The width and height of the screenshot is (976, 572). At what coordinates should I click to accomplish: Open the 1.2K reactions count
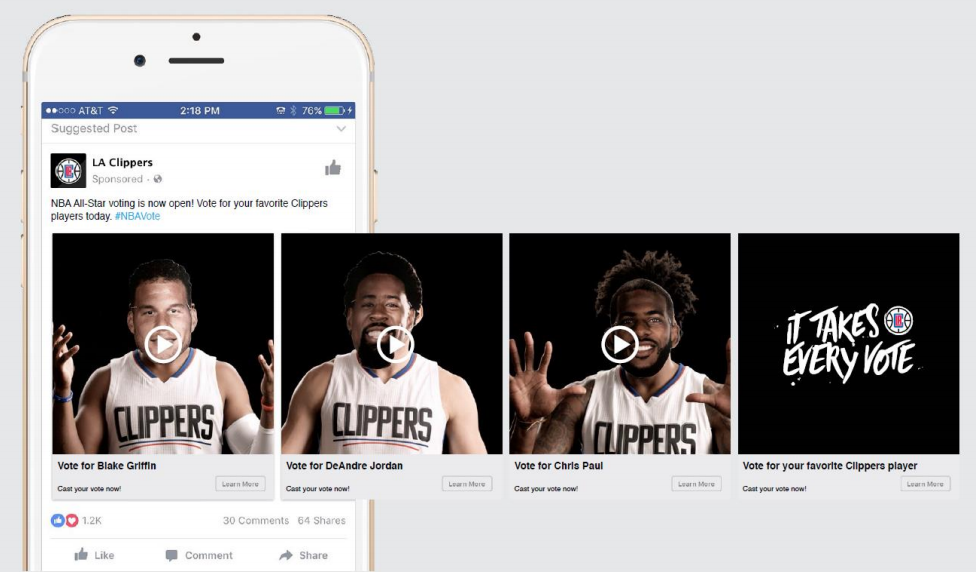92,520
